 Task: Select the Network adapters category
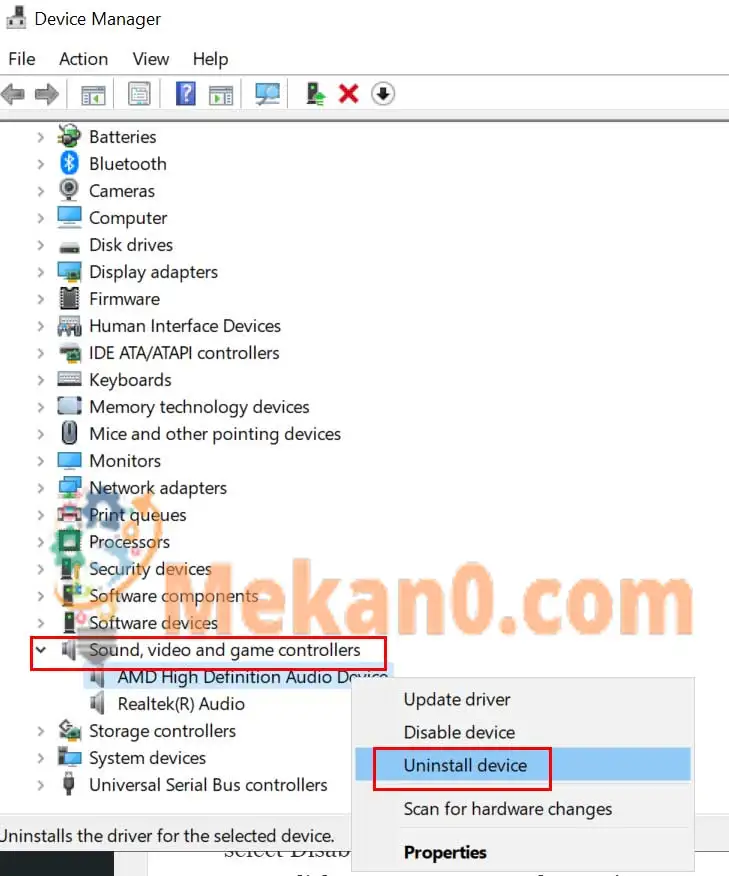tap(158, 488)
